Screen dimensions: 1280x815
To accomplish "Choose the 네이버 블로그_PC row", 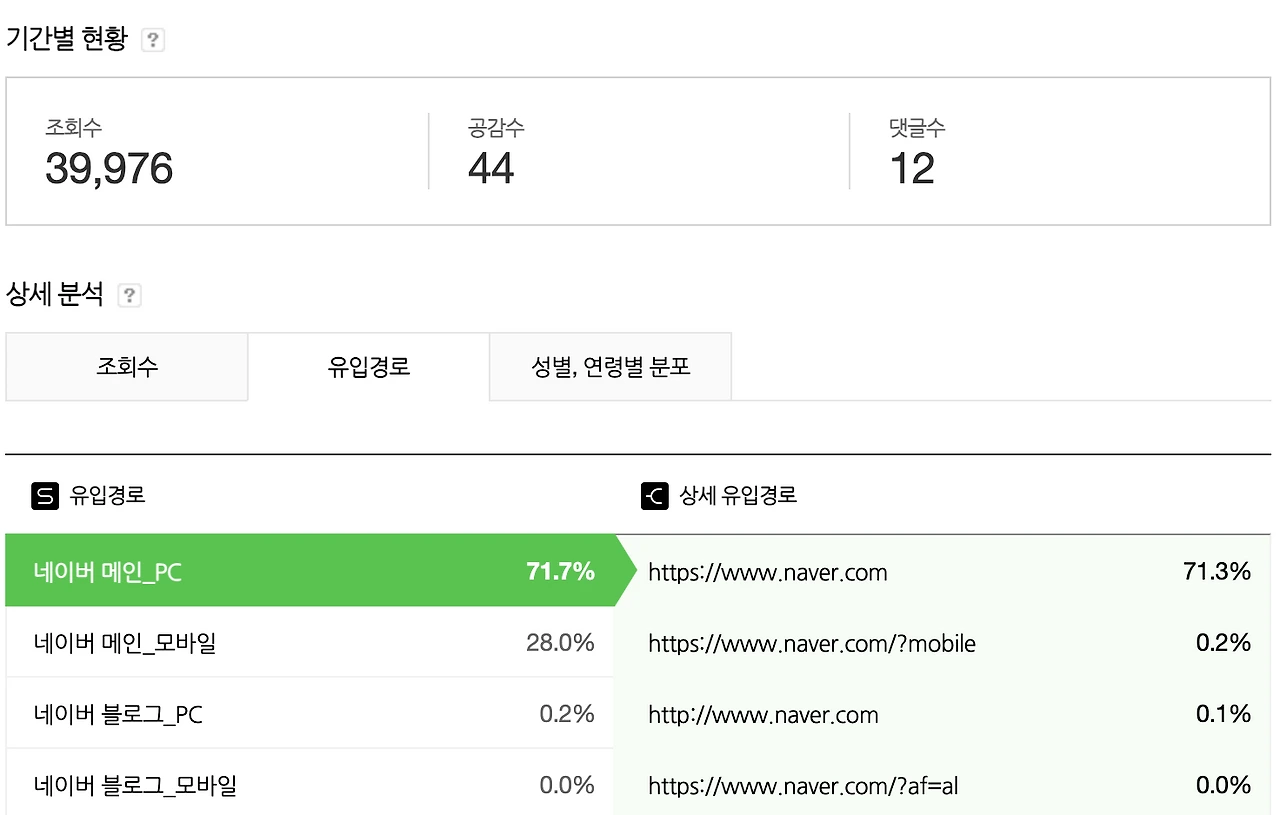I will (310, 713).
